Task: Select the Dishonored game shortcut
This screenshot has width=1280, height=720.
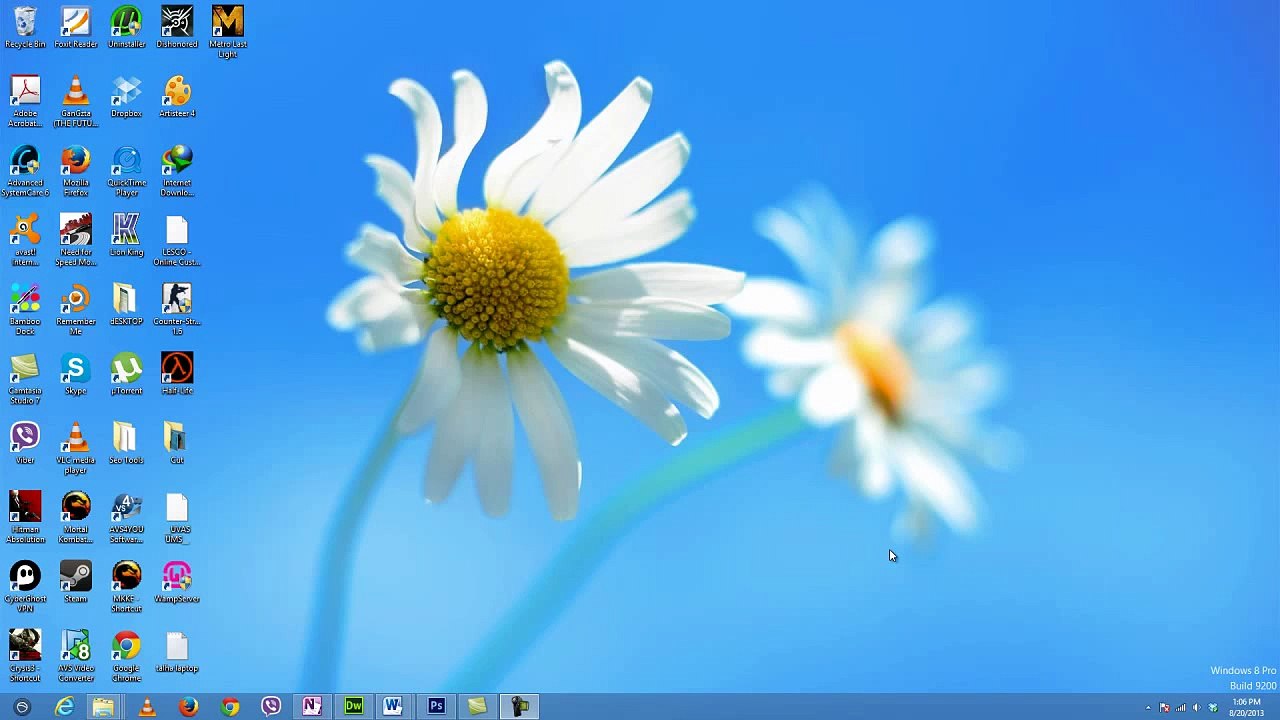Action: pyautogui.click(x=177, y=28)
